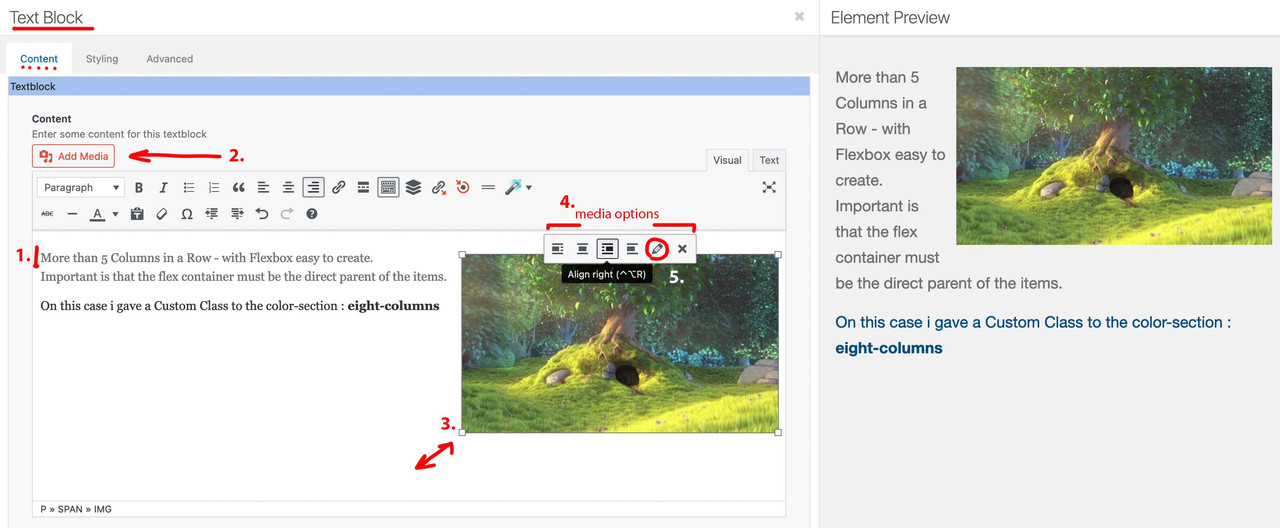Apply text color with the A icon
This screenshot has height=528, width=1280.
pos(97,214)
